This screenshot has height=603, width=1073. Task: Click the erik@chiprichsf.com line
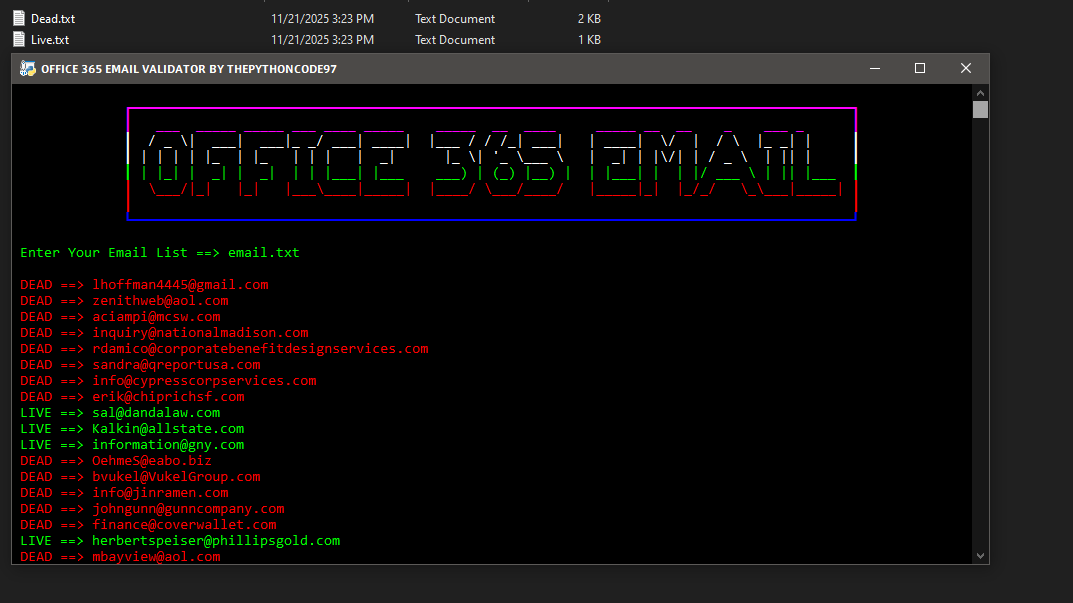tap(132, 397)
